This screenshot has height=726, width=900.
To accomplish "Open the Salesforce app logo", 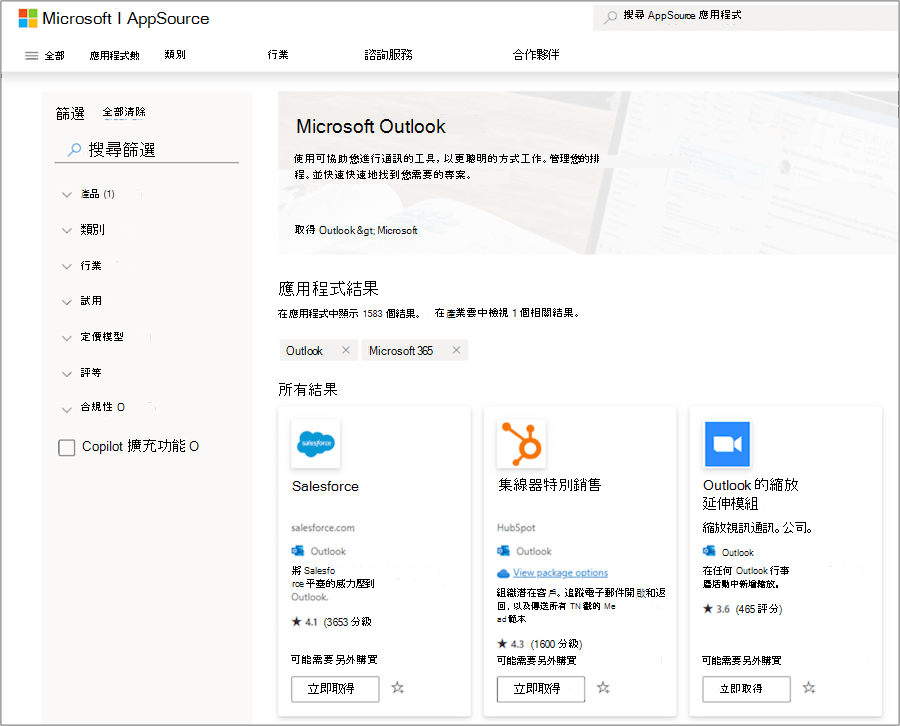I will pos(316,444).
